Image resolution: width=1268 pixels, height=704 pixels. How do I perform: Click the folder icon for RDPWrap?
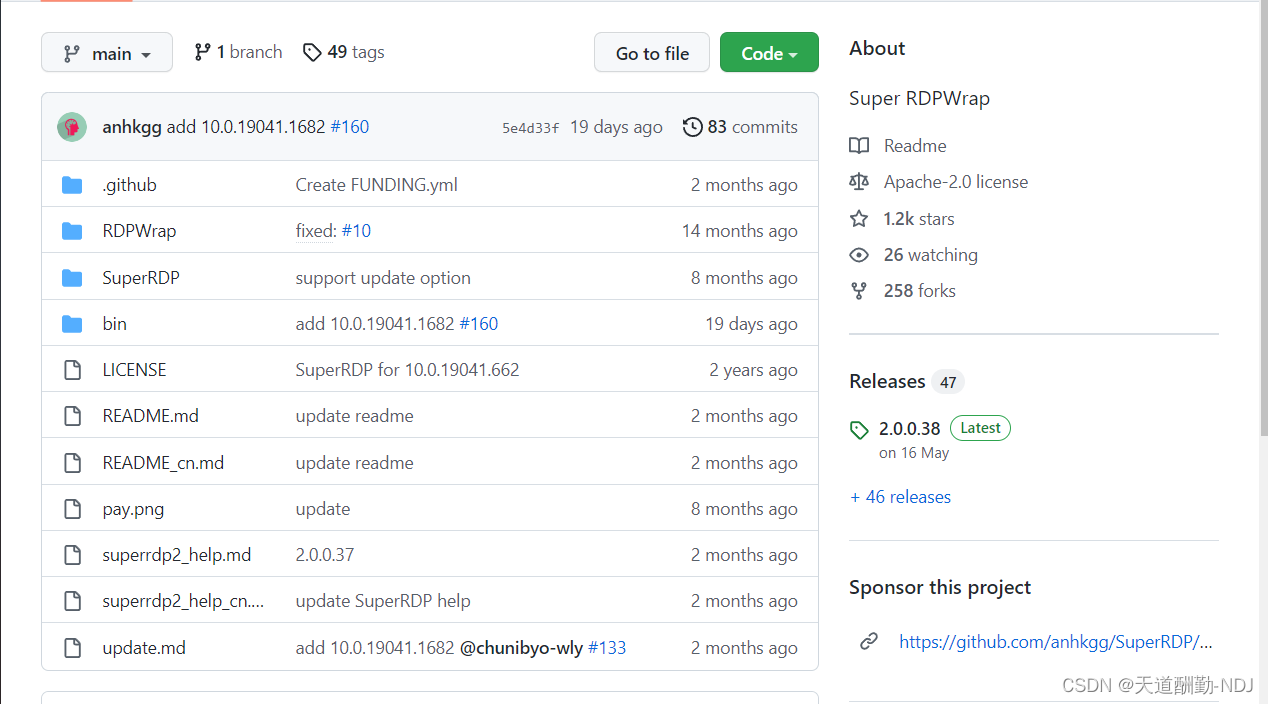pyautogui.click(x=72, y=231)
